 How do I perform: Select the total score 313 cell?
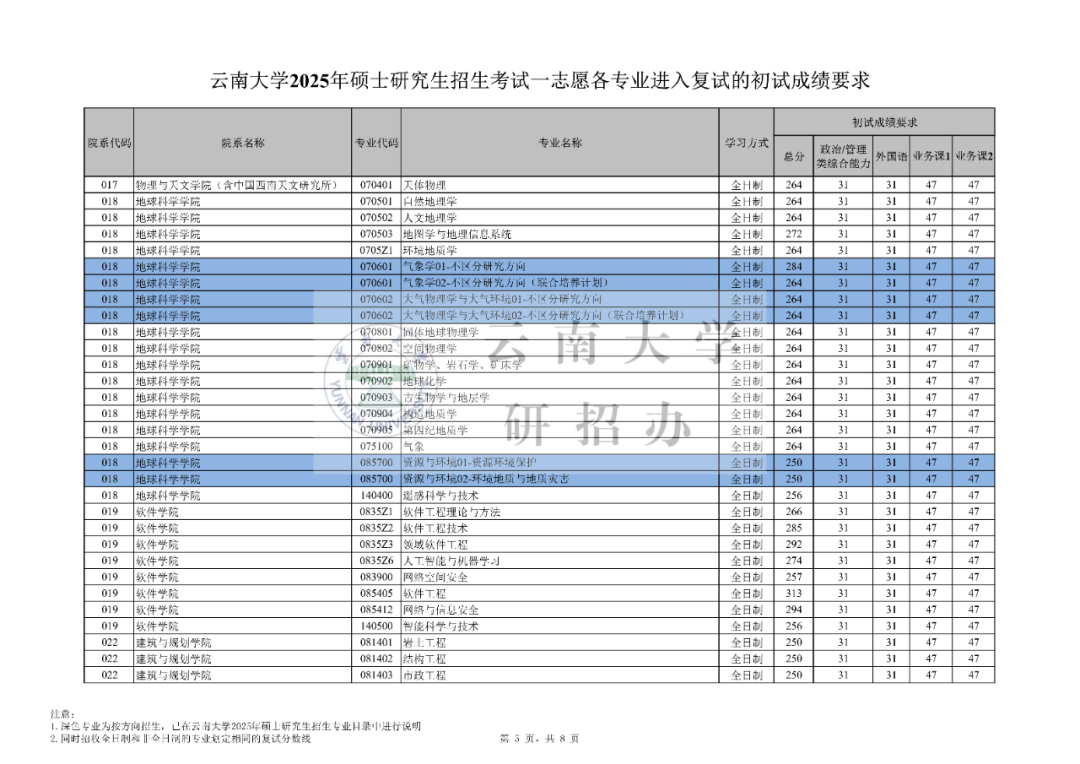coord(794,594)
